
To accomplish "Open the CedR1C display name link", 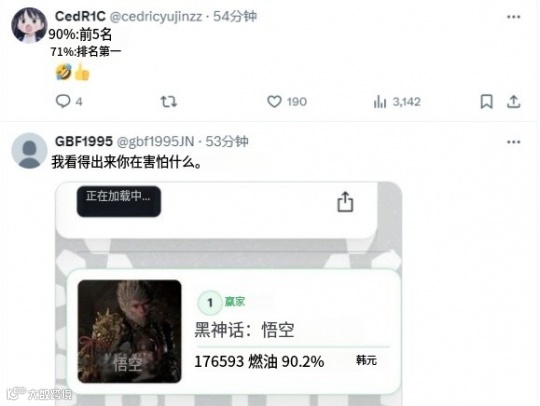I will (x=80, y=16).
